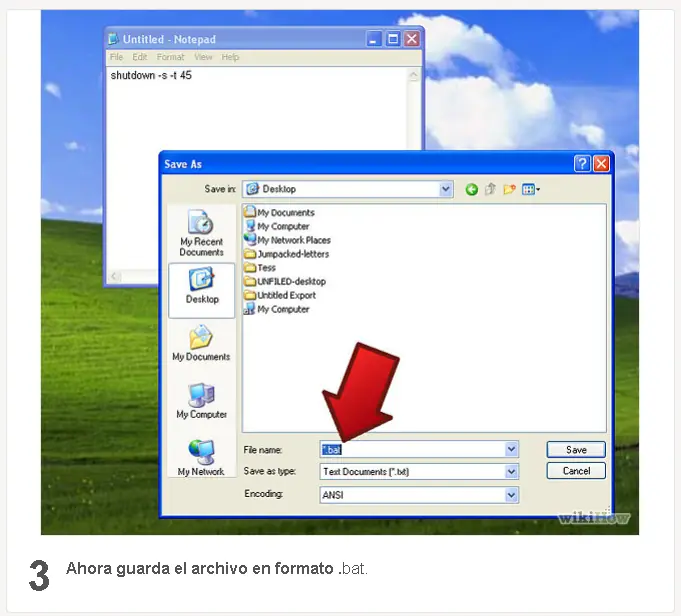
Task: Select the Tess folder
Action: 260,268
